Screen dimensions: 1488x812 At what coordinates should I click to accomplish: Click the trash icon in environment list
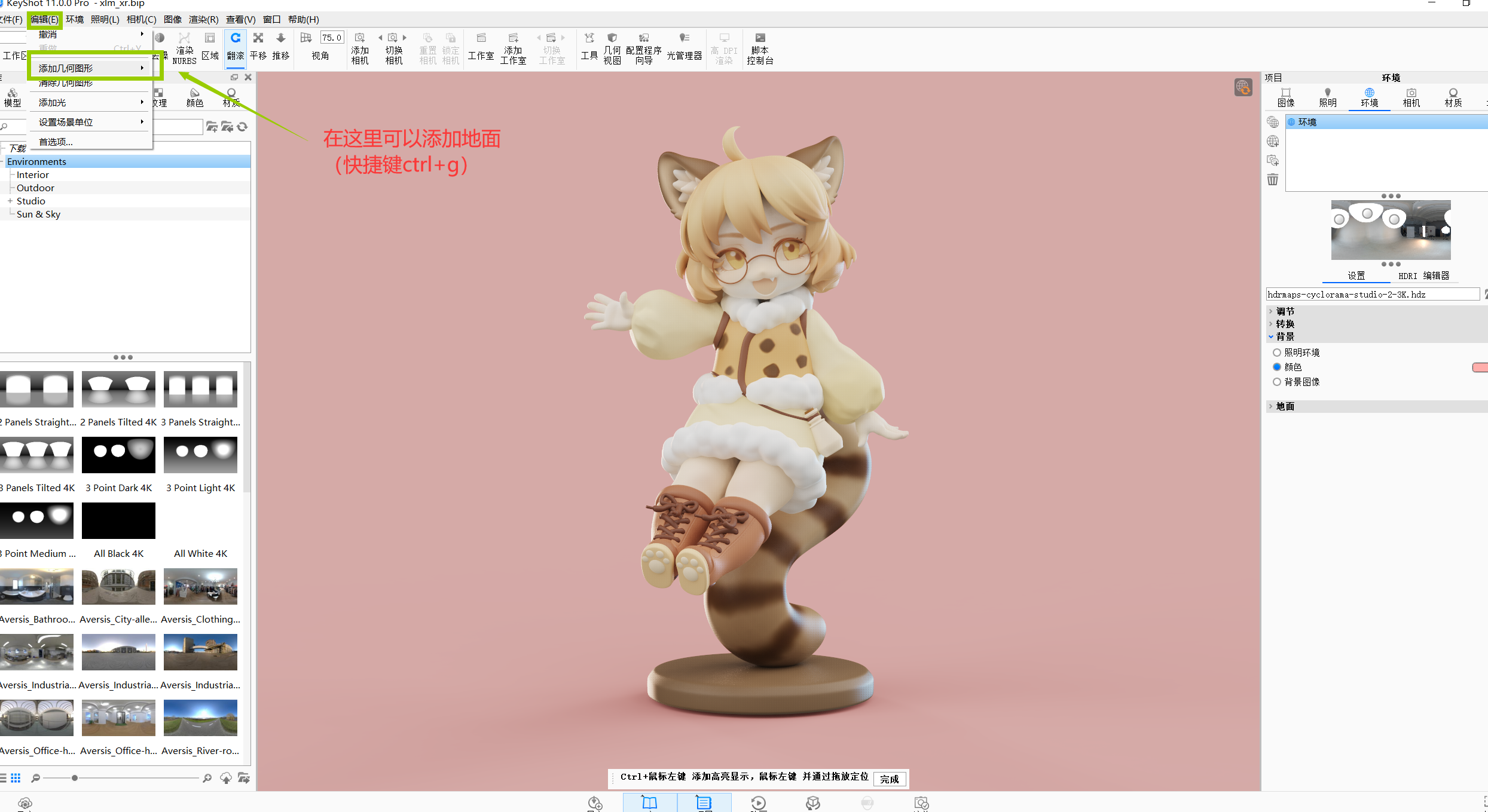click(x=1273, y=180)
